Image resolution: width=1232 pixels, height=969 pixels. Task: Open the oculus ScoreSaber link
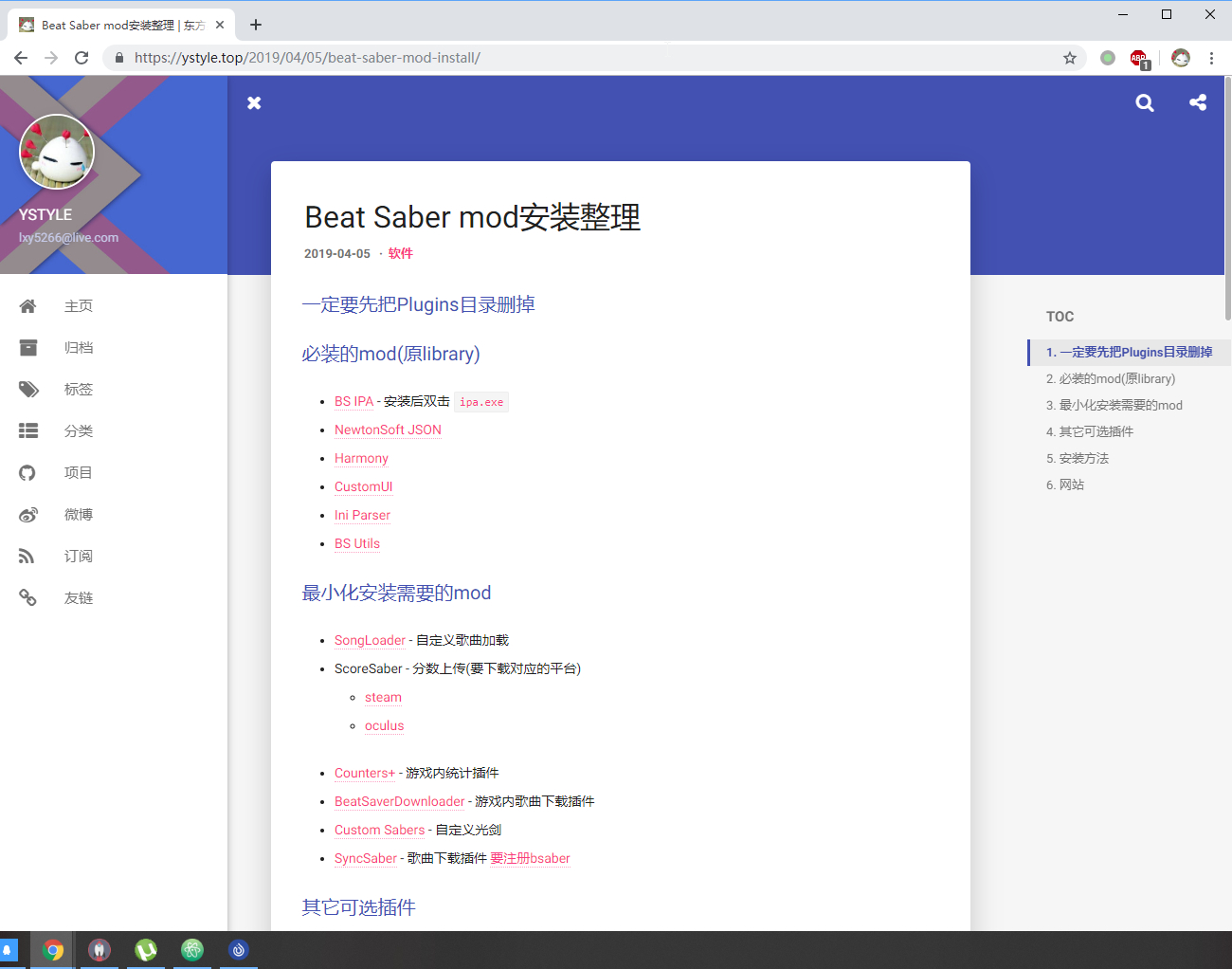click(384, 726)
